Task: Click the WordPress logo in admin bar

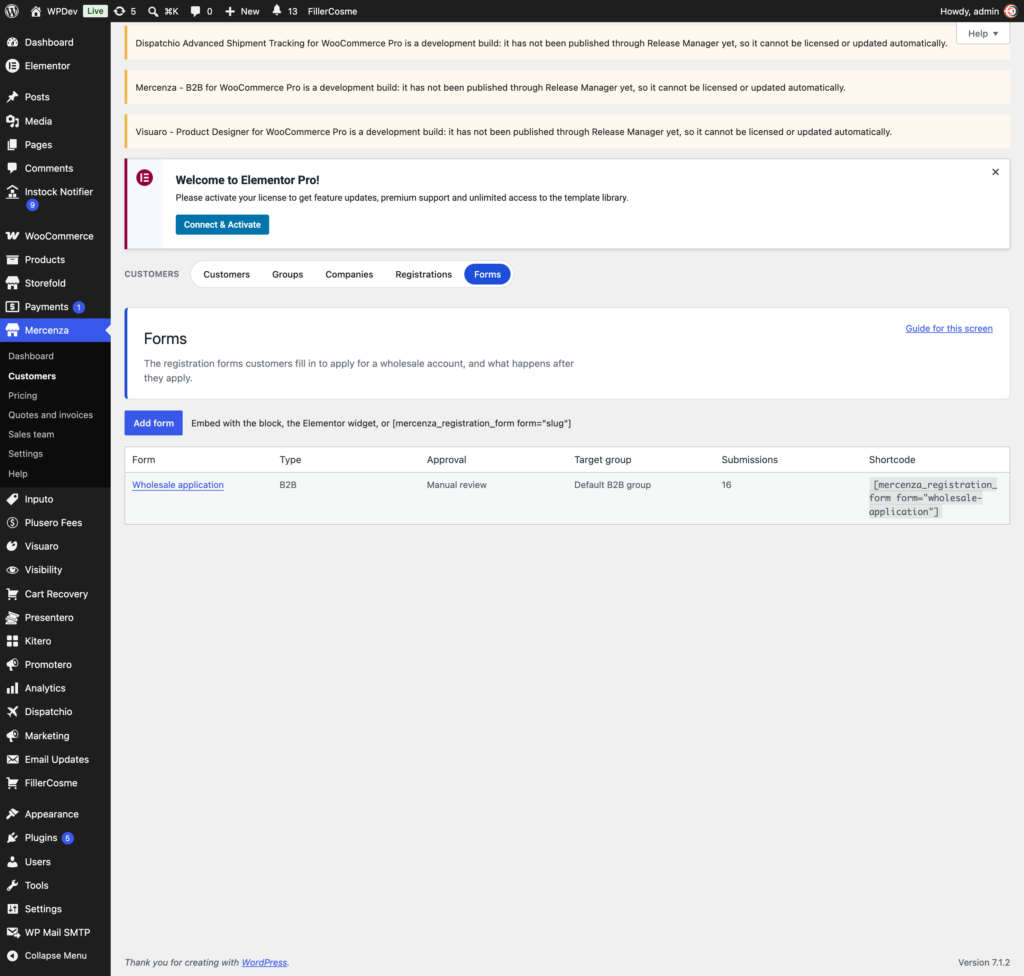Action: click(12, 11)
